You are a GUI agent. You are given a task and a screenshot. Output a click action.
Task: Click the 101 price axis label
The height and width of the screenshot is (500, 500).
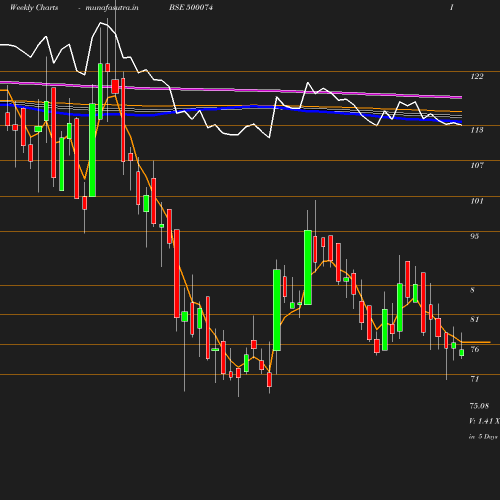477,201
